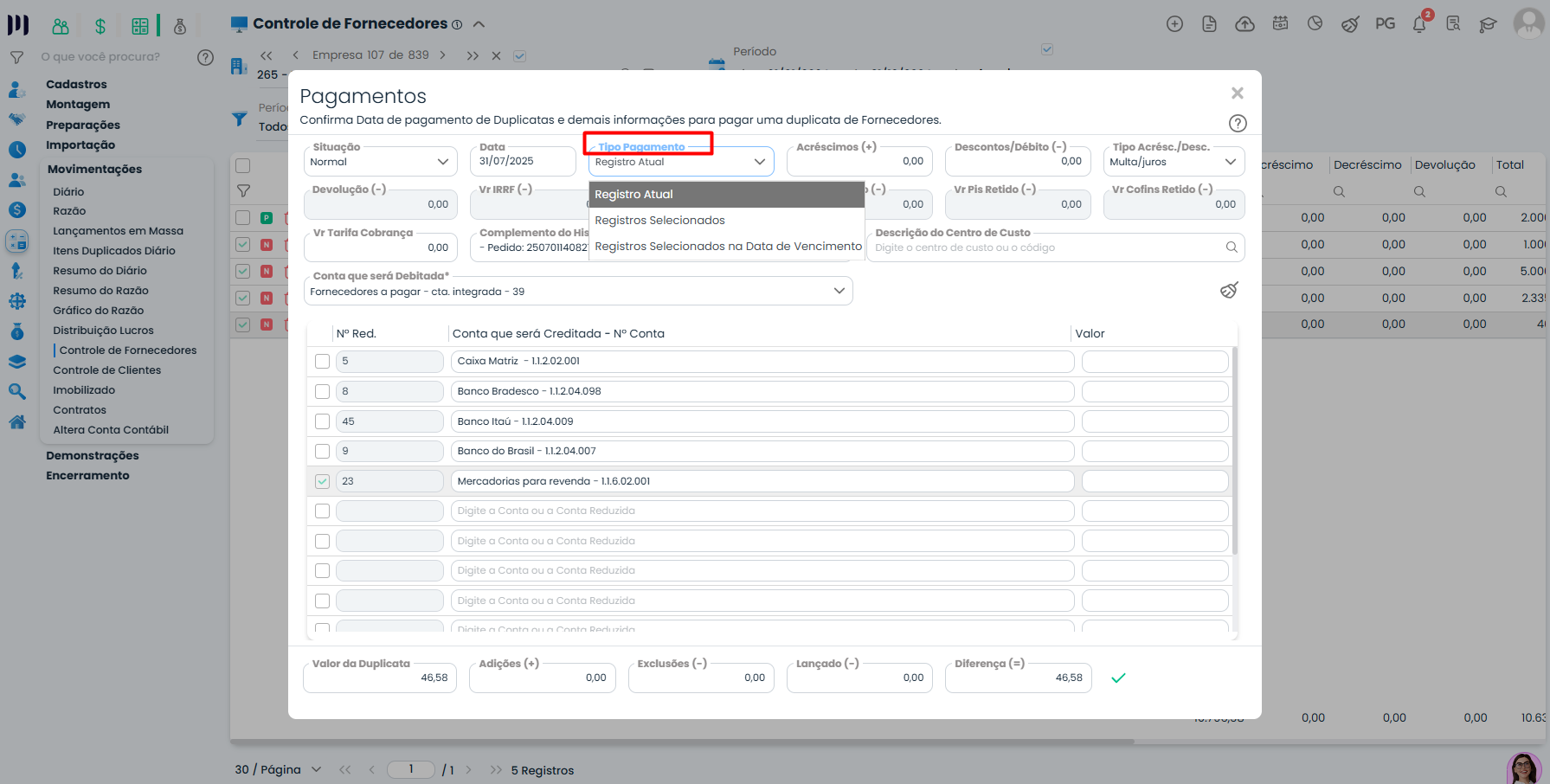Click the cloud upload icon in top toolbar
The height and width of the screenshot is (784, 1550).
click(x=1245, y=24)
